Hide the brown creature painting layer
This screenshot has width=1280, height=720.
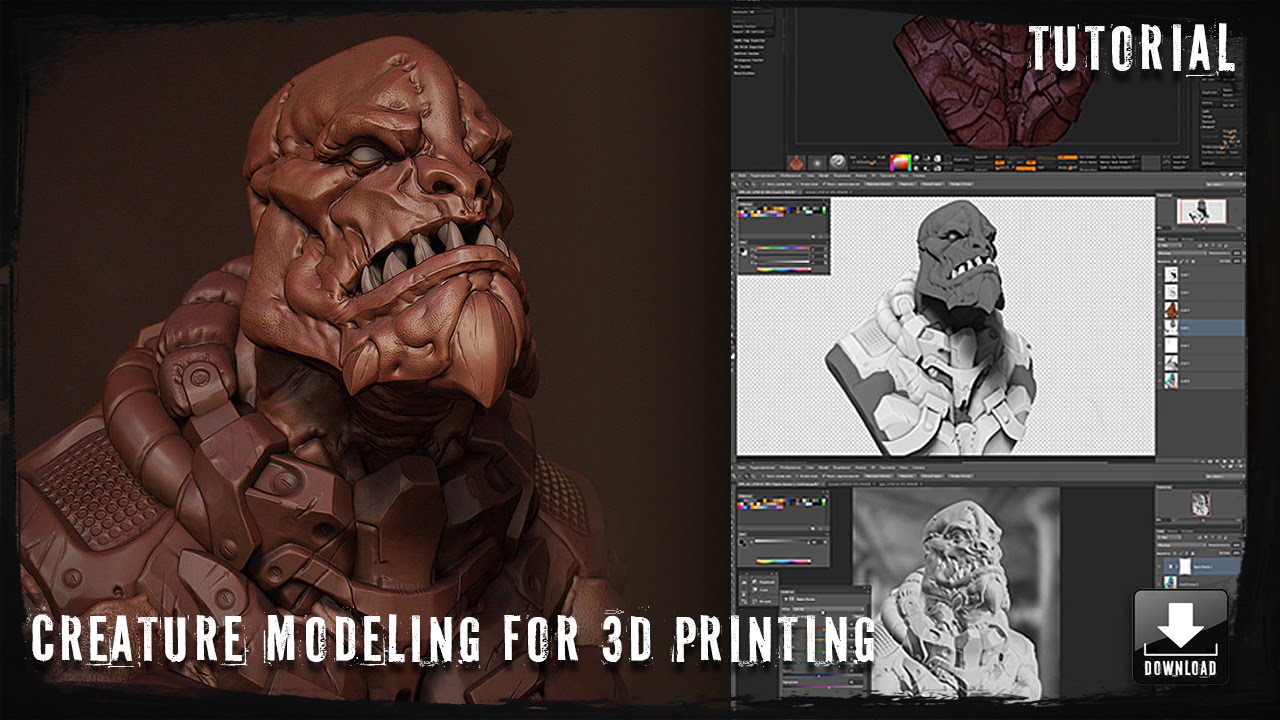(1160, 310)
